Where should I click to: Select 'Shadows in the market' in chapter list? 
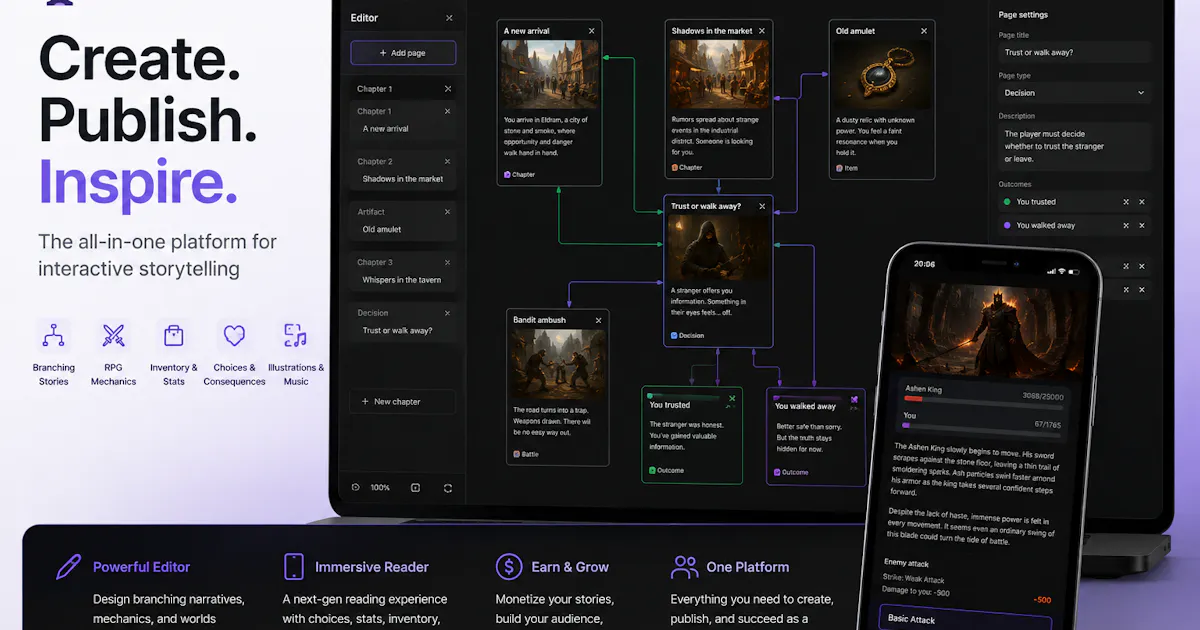403,179
